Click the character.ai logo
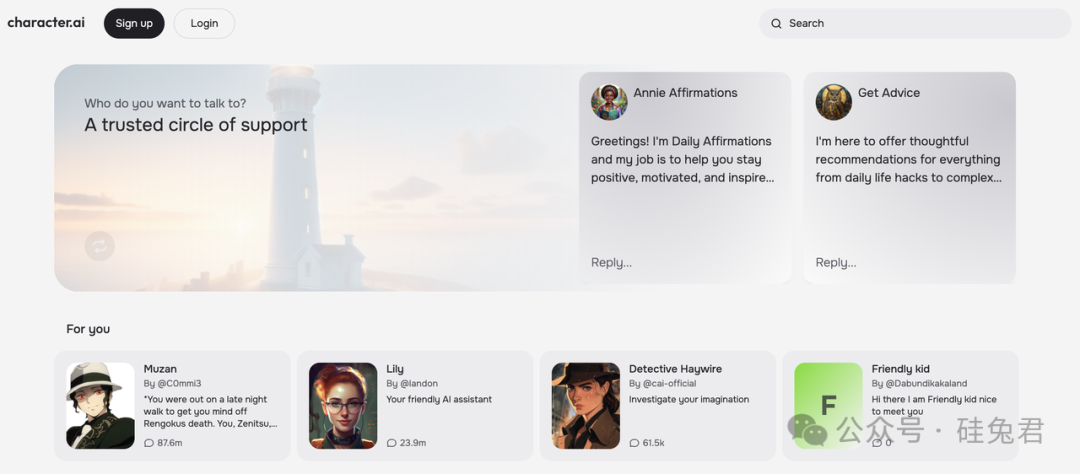1080x474 pixels. coord(46,23)
